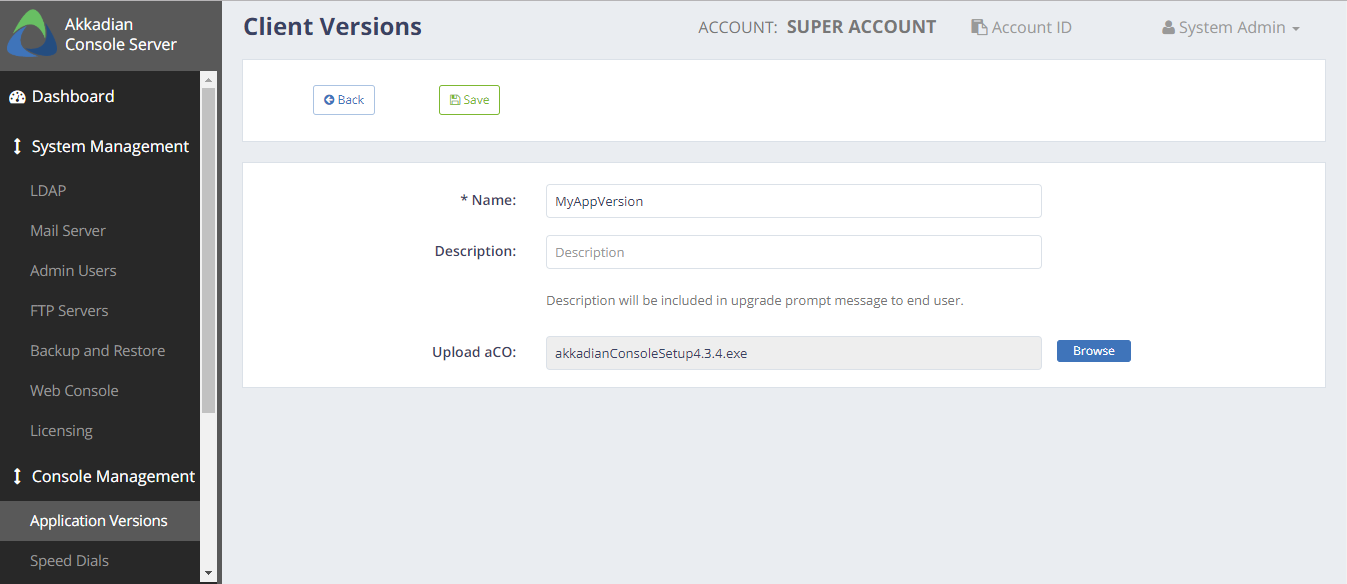Image resolution: width=1347 pixels, height=584 pixels.
Task: Open Licensing in the sidebar
Action: pyautogui.click(x=61, y=431)
